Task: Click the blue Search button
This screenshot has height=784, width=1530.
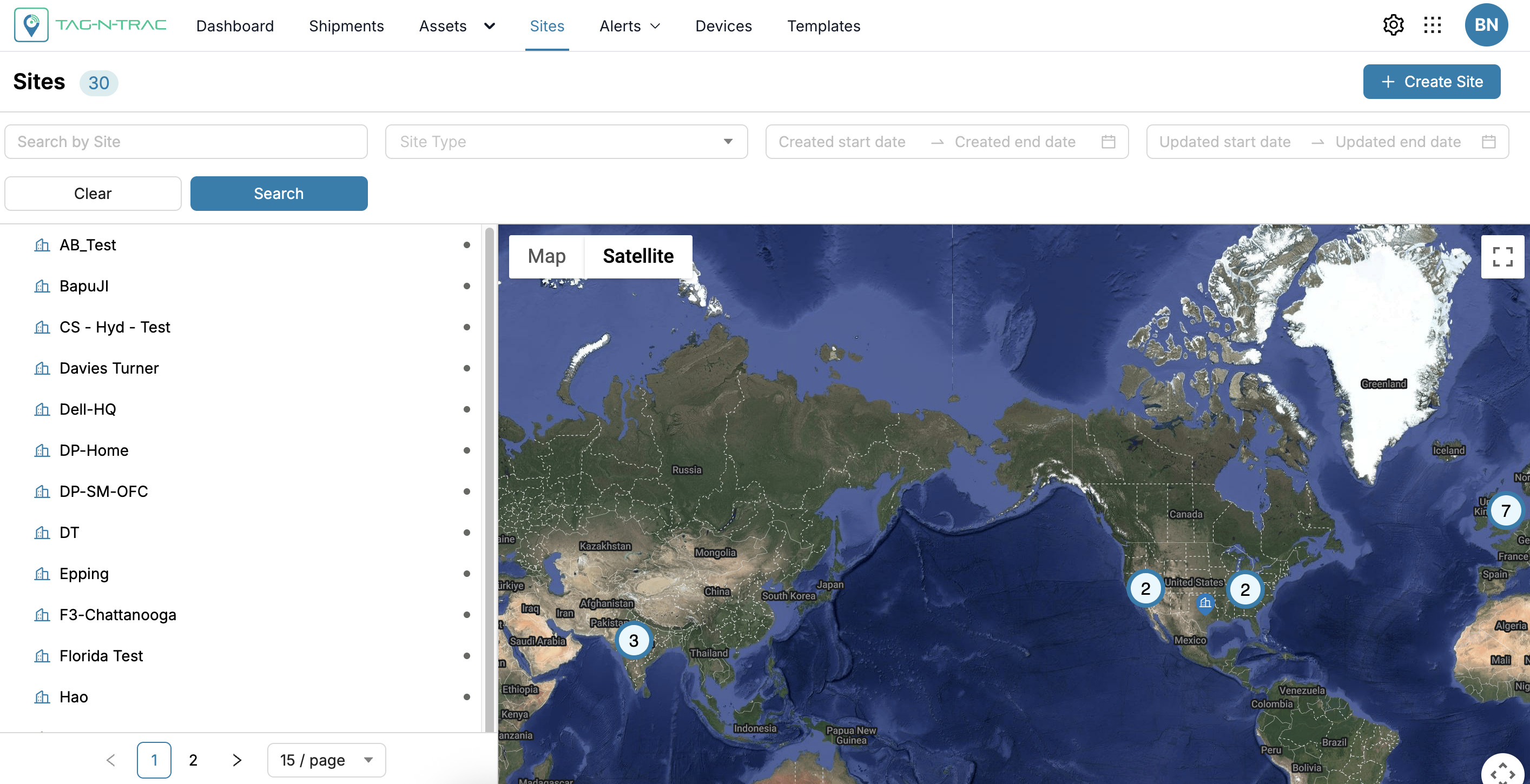Action: [279, 194]
